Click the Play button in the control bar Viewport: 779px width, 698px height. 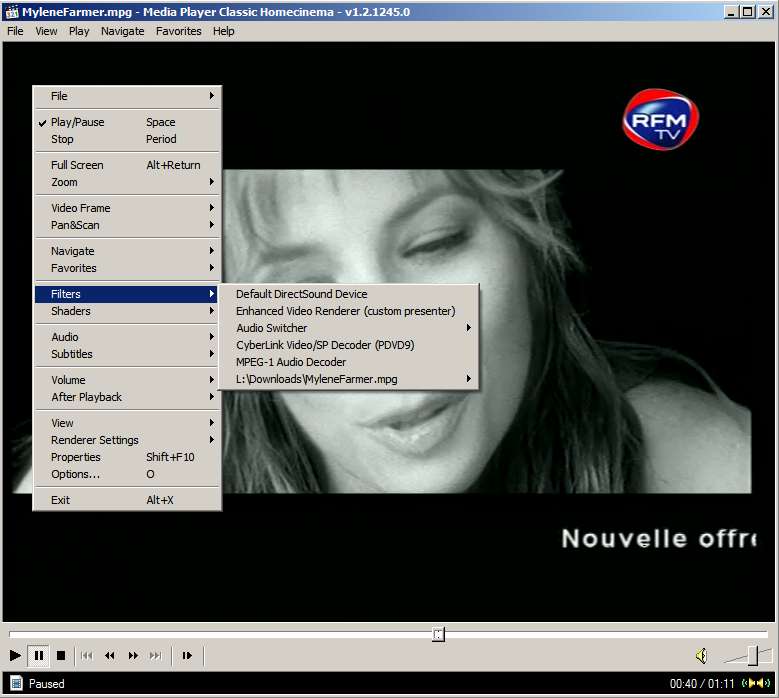point(15,656)
